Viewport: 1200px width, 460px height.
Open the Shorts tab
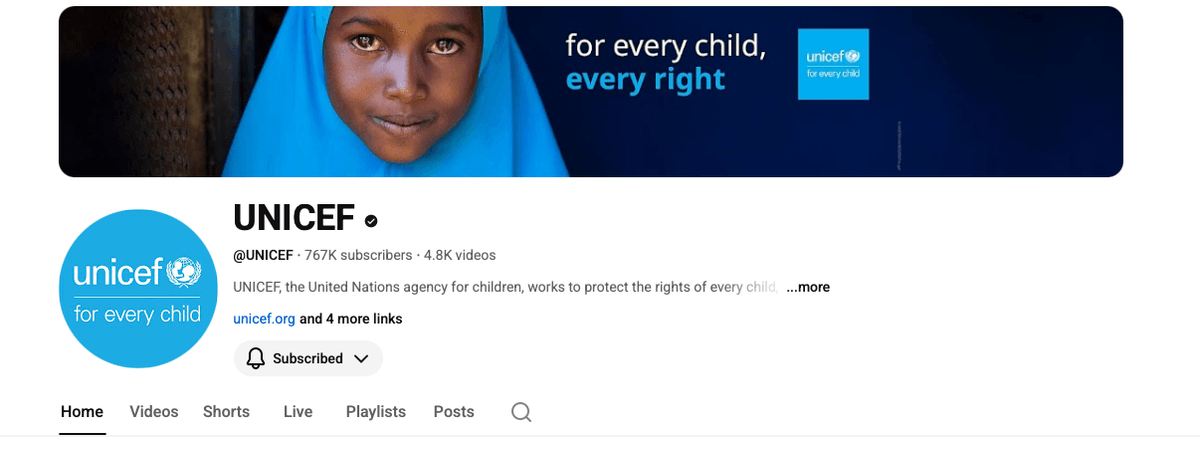pyautogui.click(x=226, y=412)
